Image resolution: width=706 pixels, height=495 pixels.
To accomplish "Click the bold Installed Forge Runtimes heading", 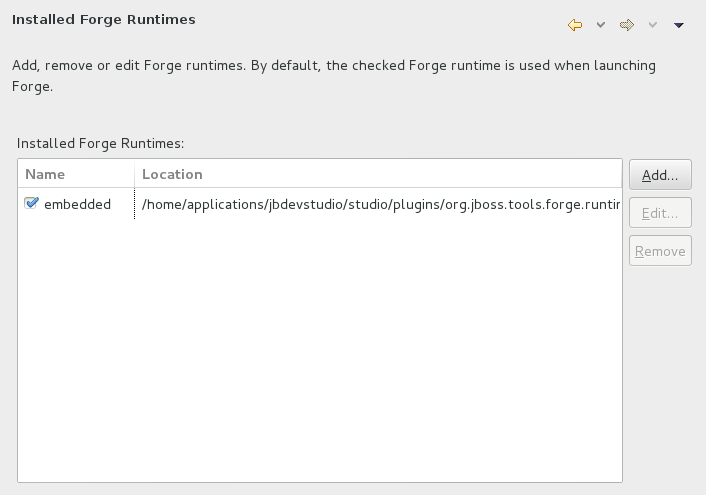I will click(104, 19).
